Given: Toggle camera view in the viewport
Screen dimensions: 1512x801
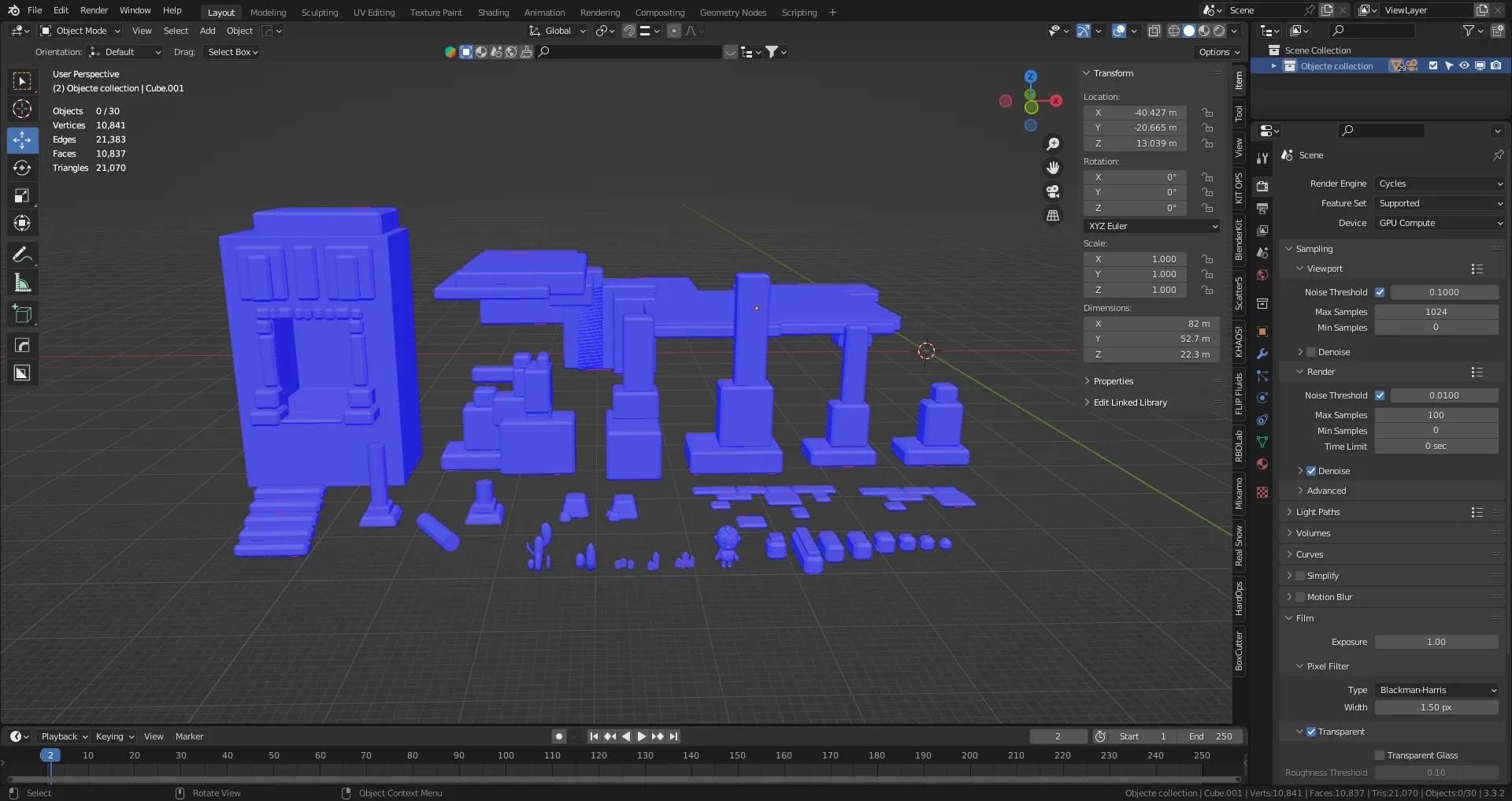Looking at the screenshot, I should pos(1053,191).
